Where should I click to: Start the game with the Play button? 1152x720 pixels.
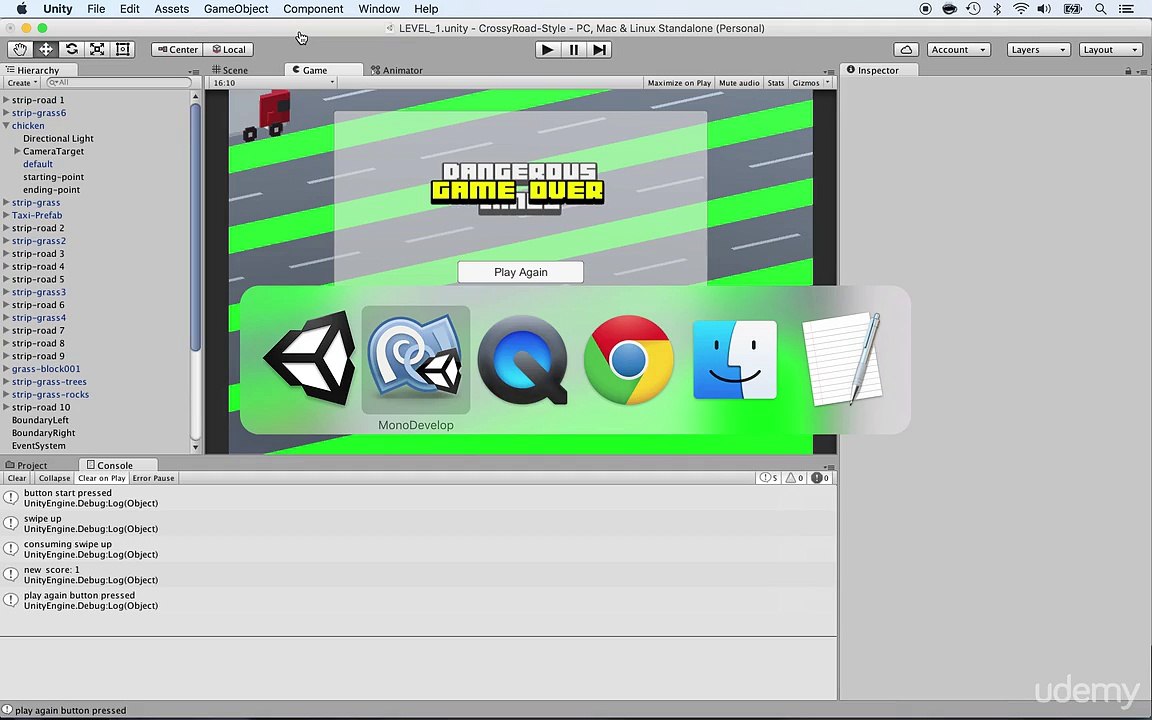click(547, 49)
